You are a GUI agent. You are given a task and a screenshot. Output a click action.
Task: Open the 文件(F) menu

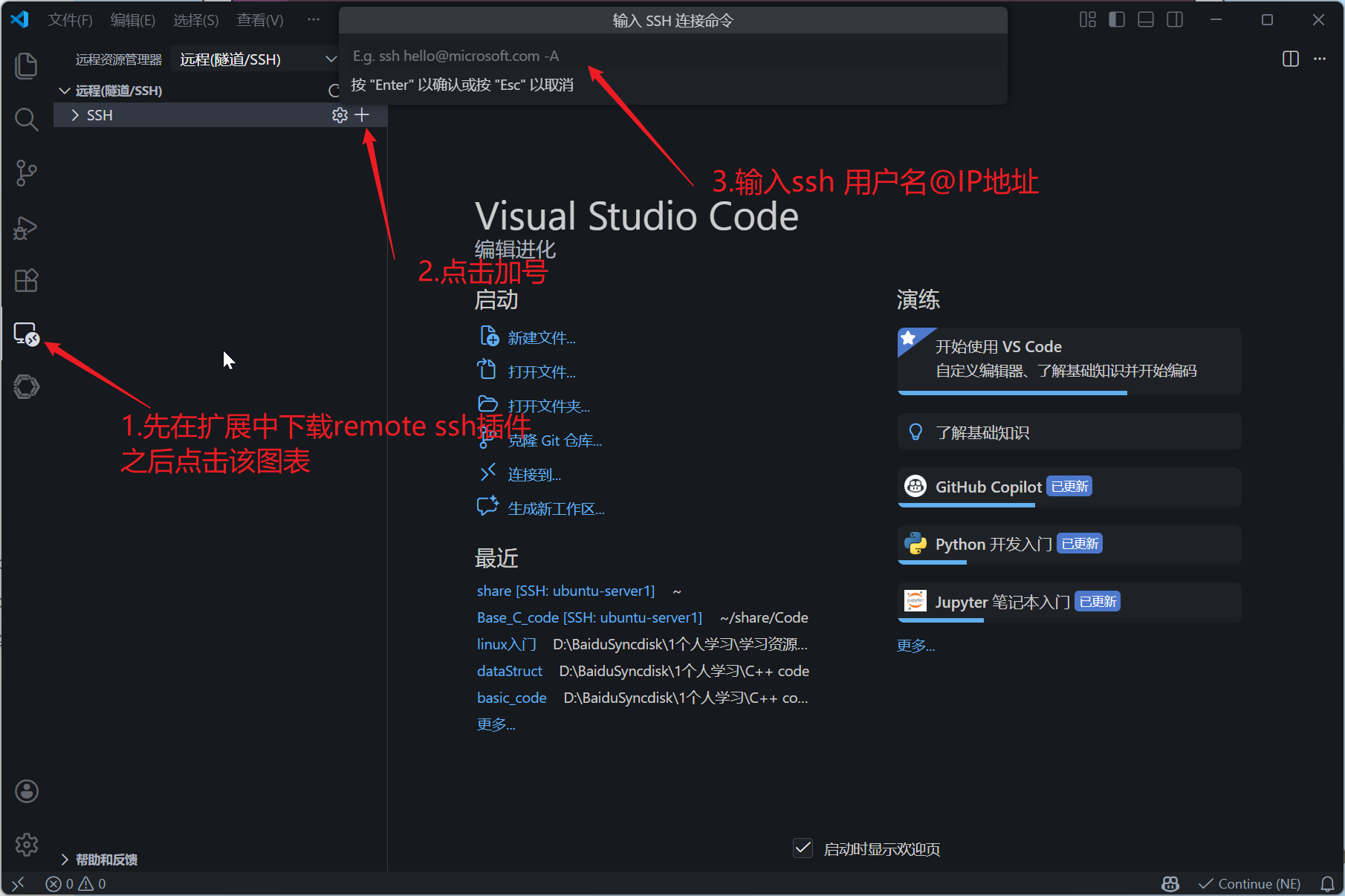[x=70, y=20]
